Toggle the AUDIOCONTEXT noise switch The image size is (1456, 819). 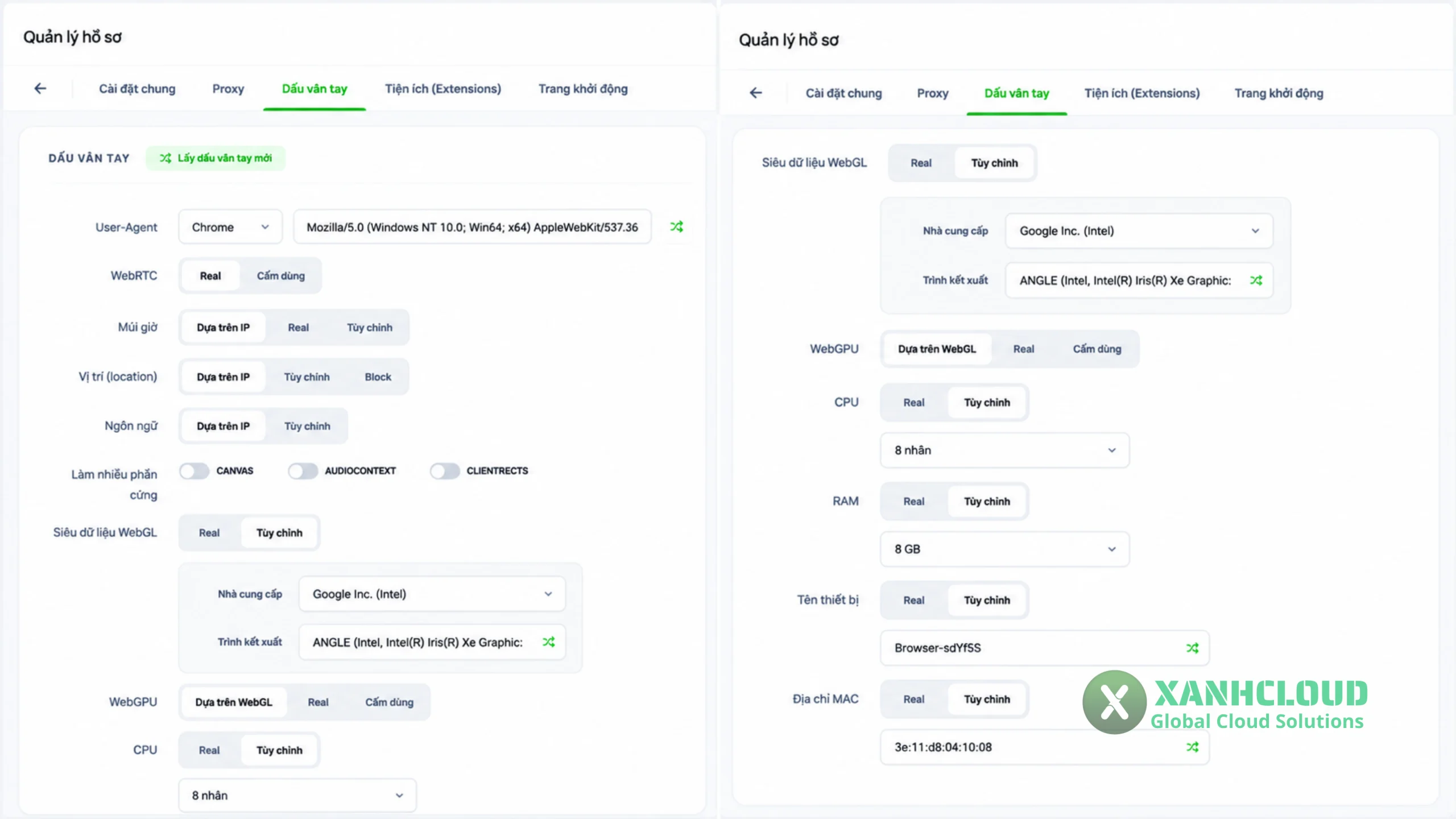[303, 471]
